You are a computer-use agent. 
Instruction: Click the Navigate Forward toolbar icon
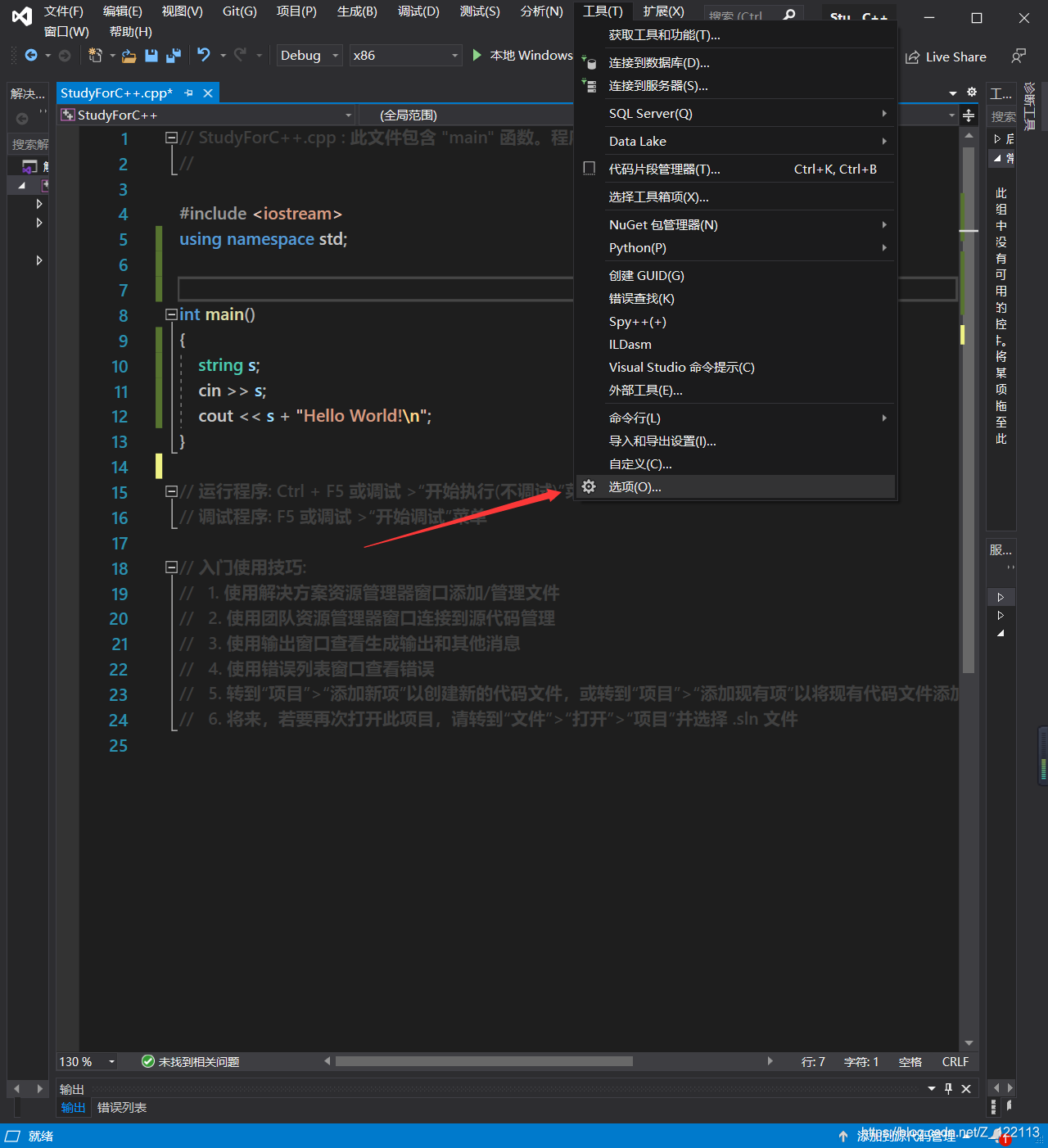point(65,55)
